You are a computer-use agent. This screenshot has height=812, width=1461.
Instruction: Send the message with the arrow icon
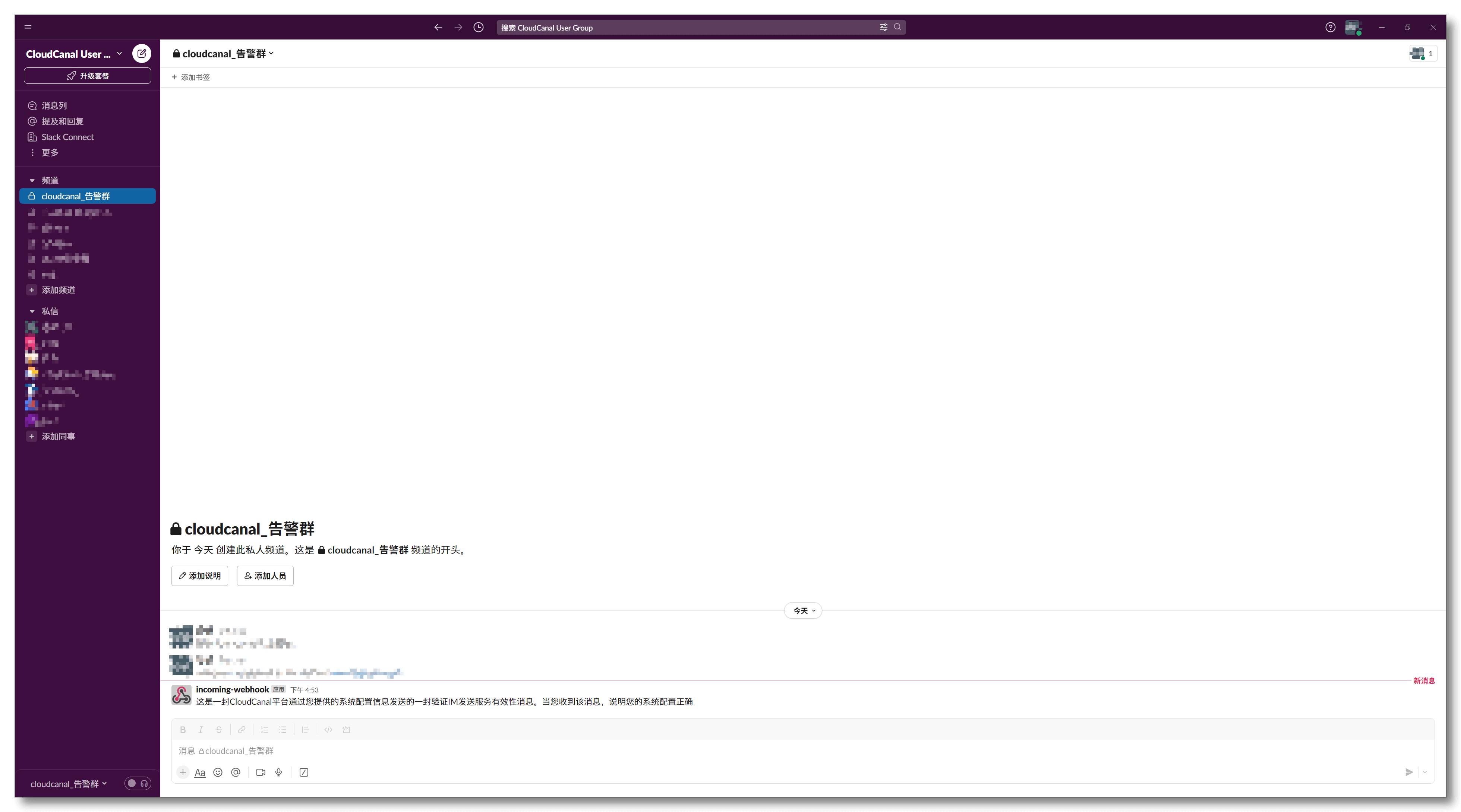point(1409,773)
